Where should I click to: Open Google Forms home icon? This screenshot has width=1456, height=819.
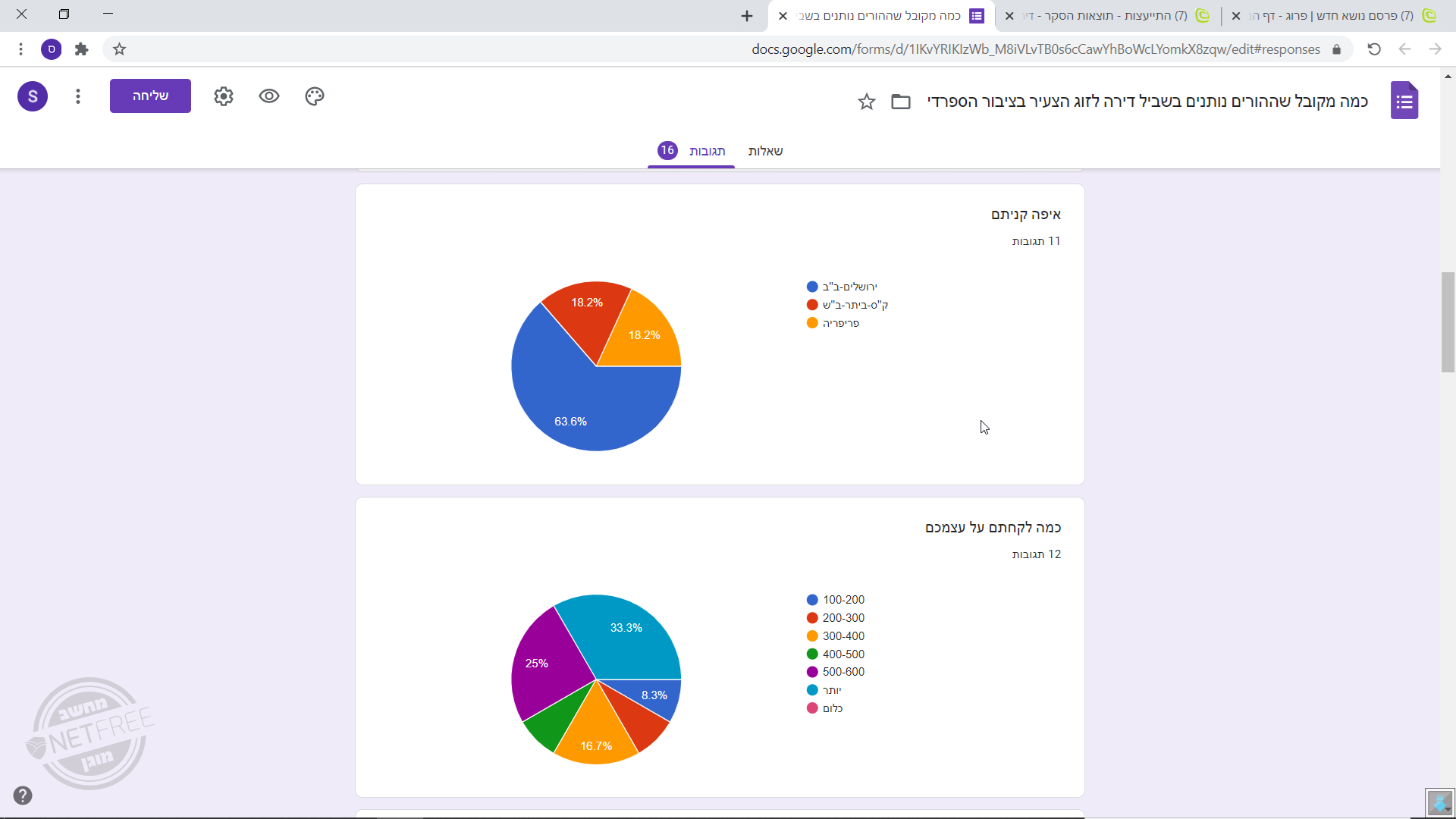[x=1404, y=101]
